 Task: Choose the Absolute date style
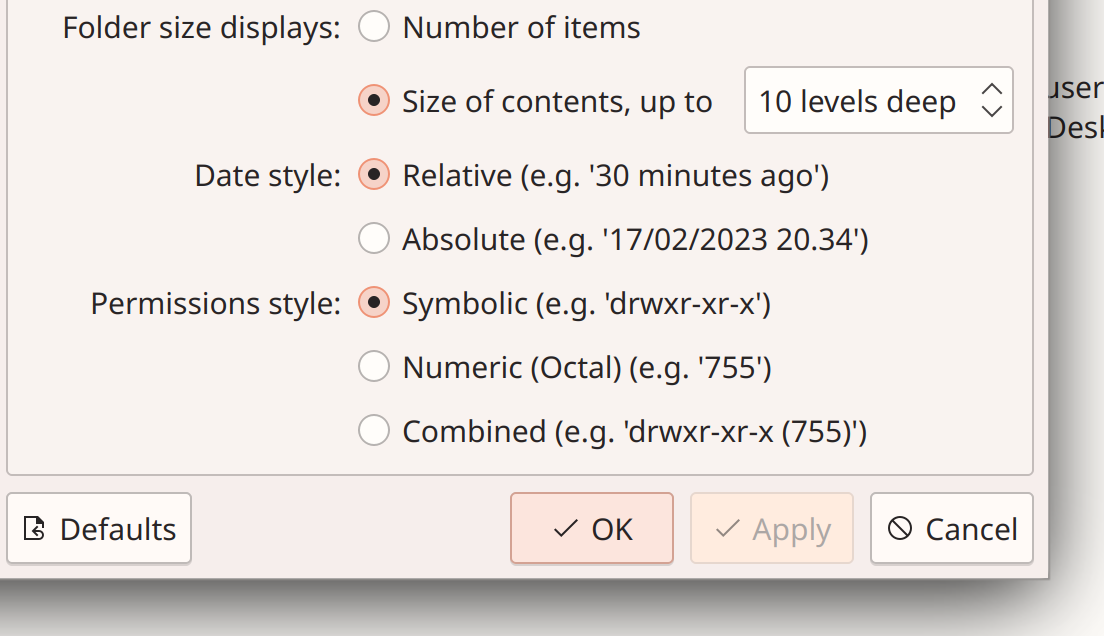coord(373,238)
